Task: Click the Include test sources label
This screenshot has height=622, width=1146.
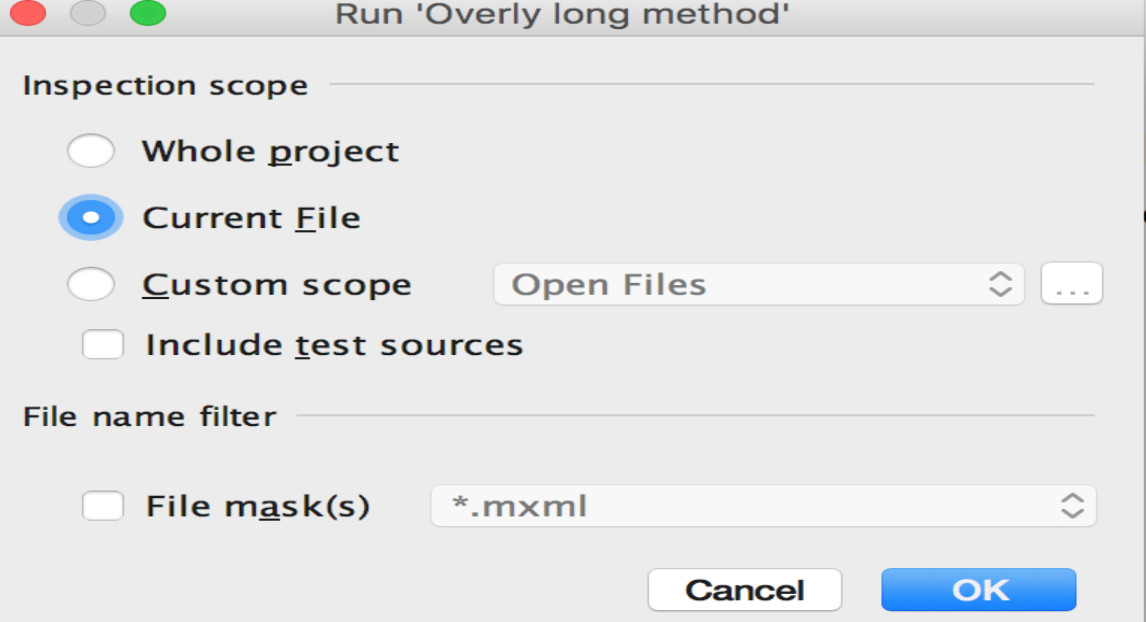Action: coord(334,345)
